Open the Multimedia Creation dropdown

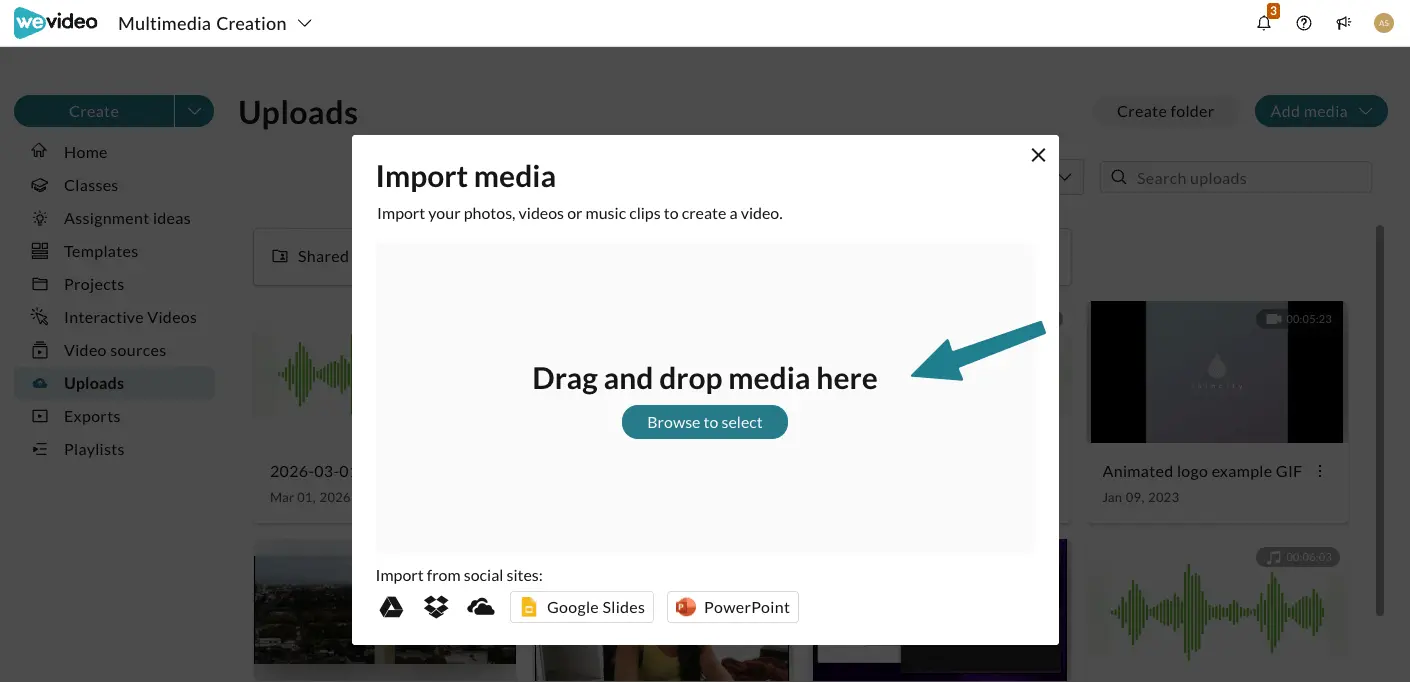pos(215,23)
